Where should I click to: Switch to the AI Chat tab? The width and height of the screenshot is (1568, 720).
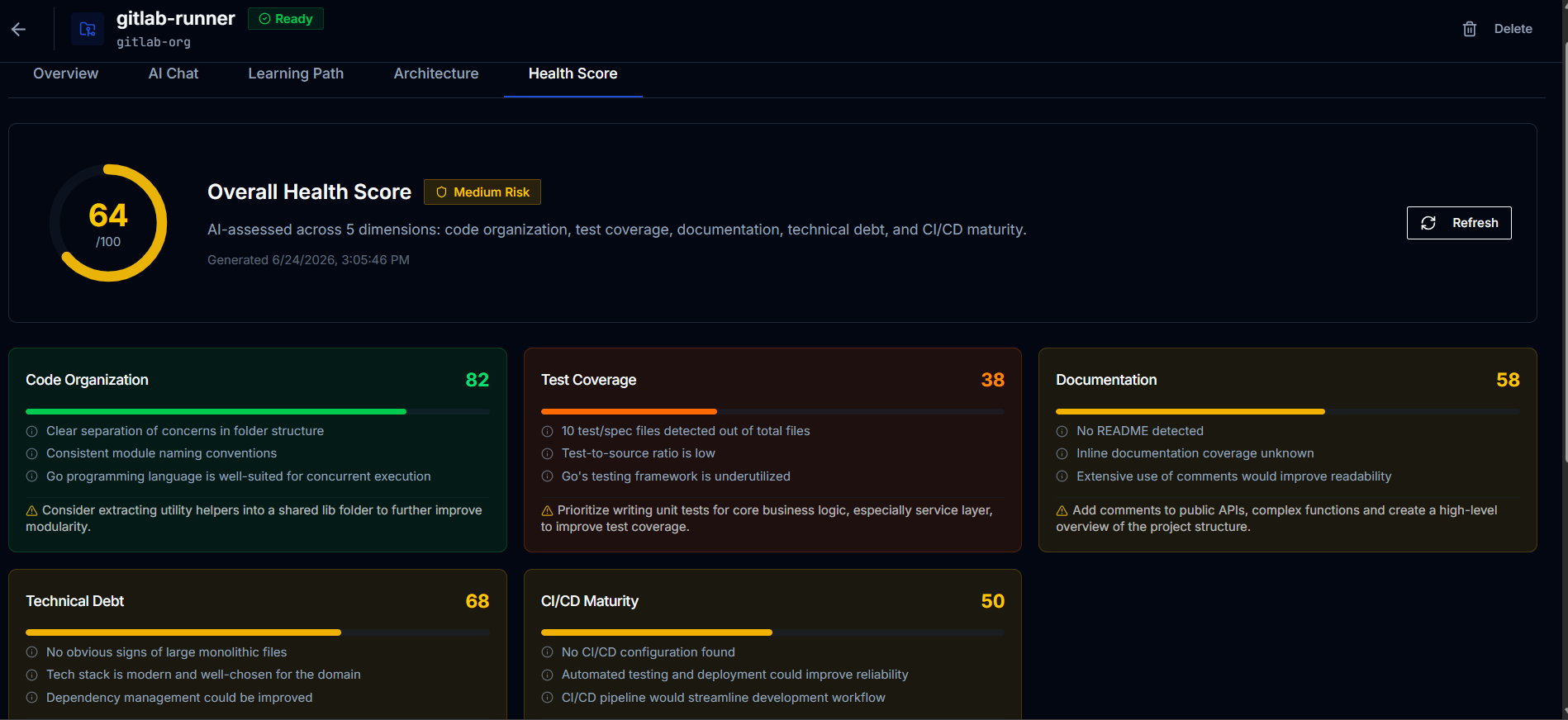(x=173, y=73)
